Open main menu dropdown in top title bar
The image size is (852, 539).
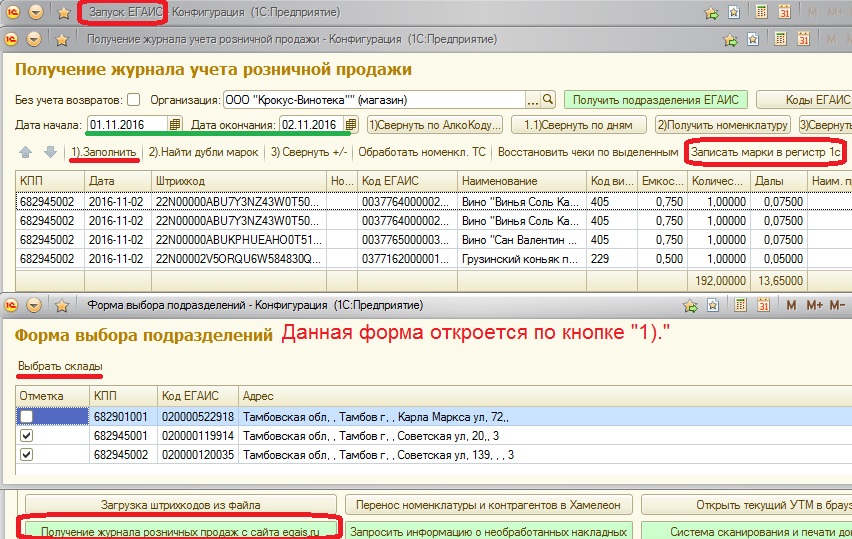pyautogui.click(x=36, y=13)
